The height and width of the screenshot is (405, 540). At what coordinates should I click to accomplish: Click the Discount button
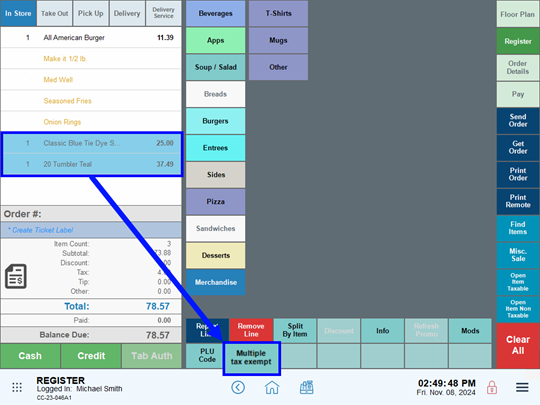coord(339,330)
